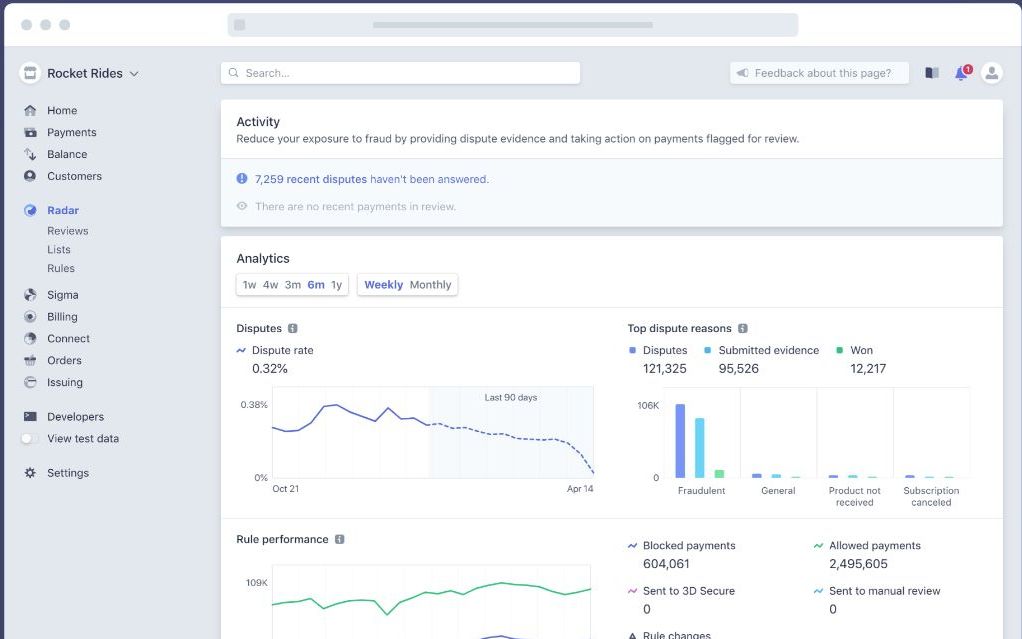Toggle the View test data switch
This screenshot has height=639, width=1022.
(x=30, y=439)
